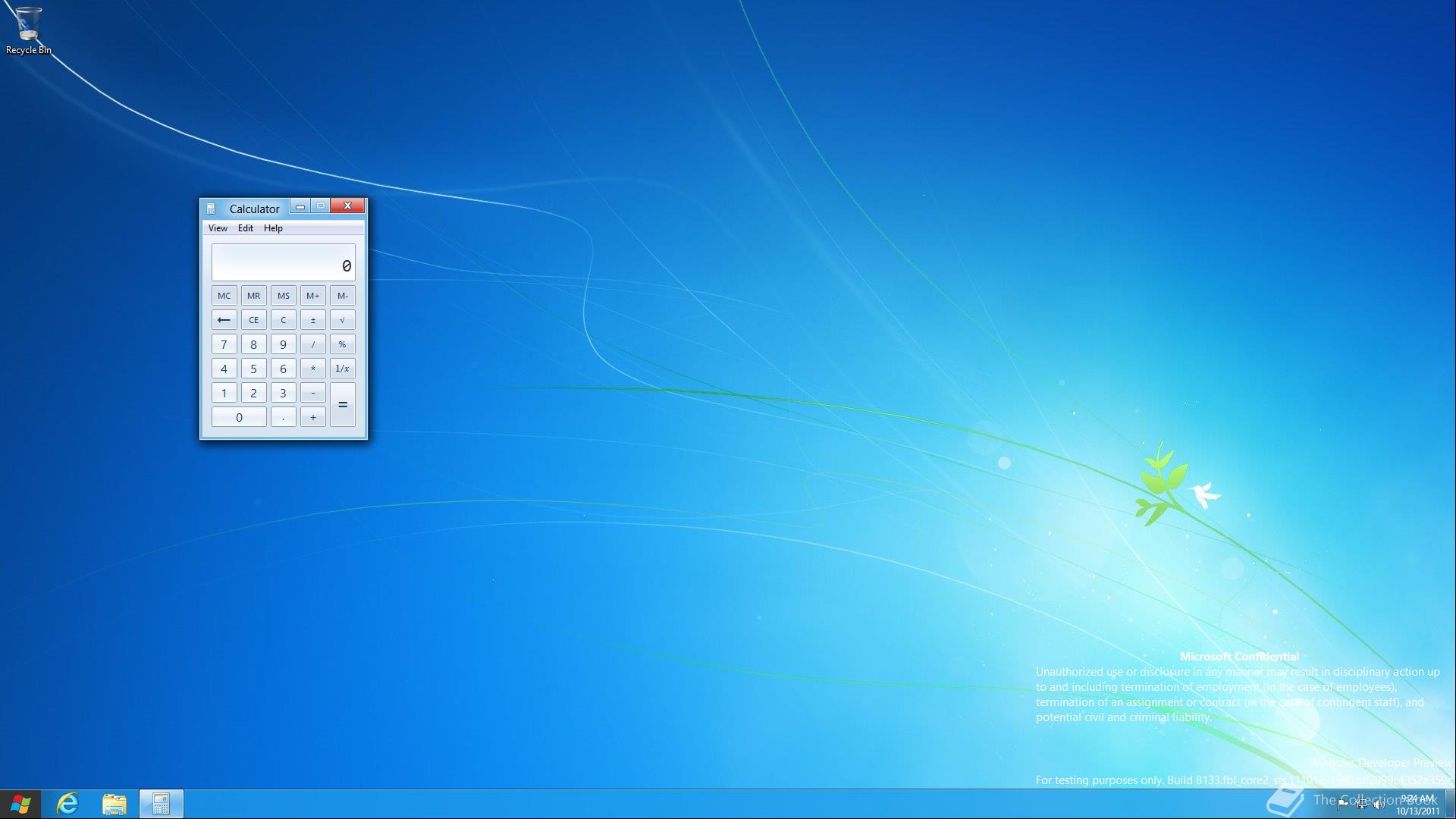Open the Help menu
This screenshot has height=819, width=1456.
click(273, 228)
